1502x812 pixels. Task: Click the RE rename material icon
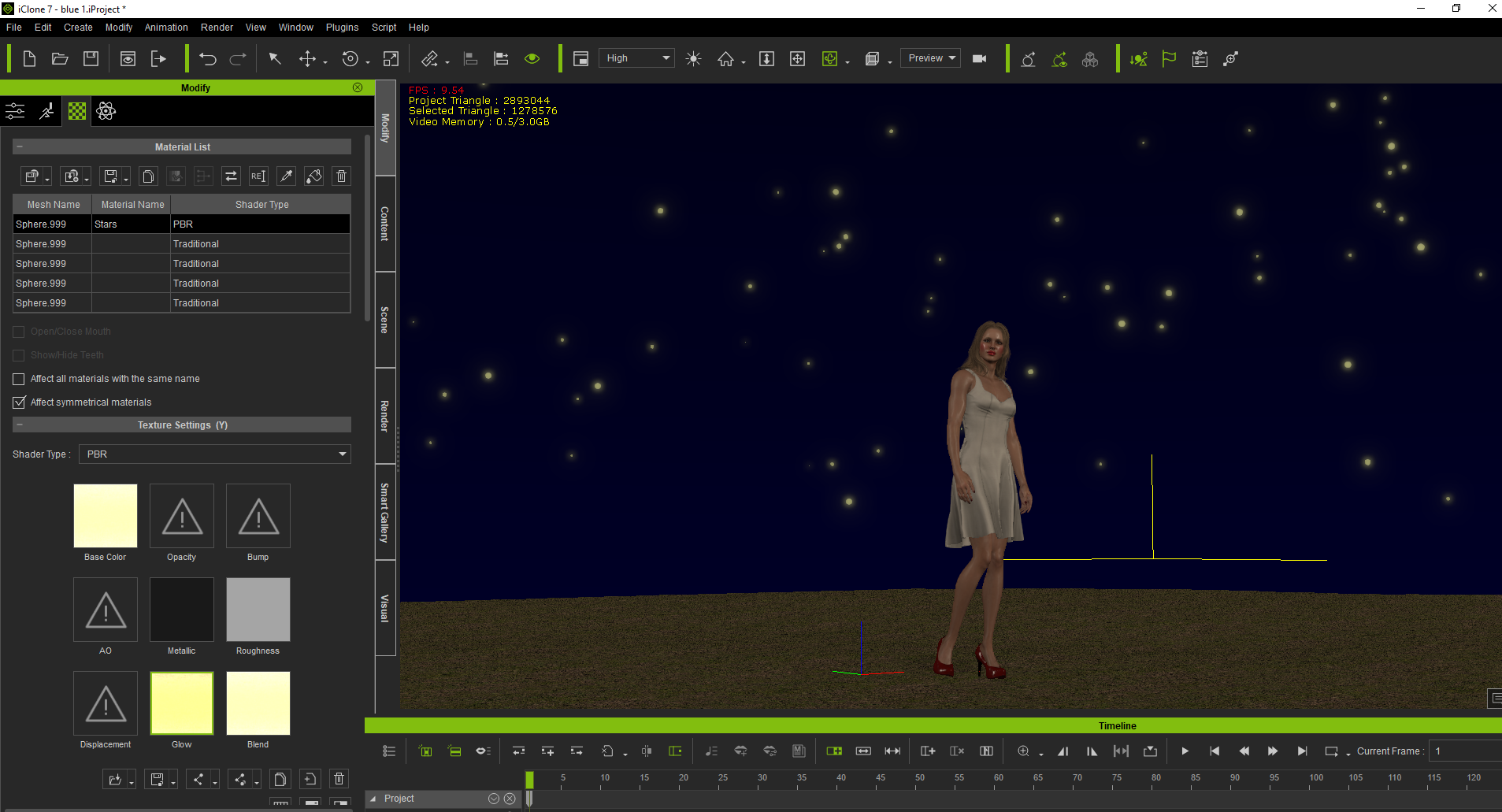pyautogui.click(x=258, y=176)
